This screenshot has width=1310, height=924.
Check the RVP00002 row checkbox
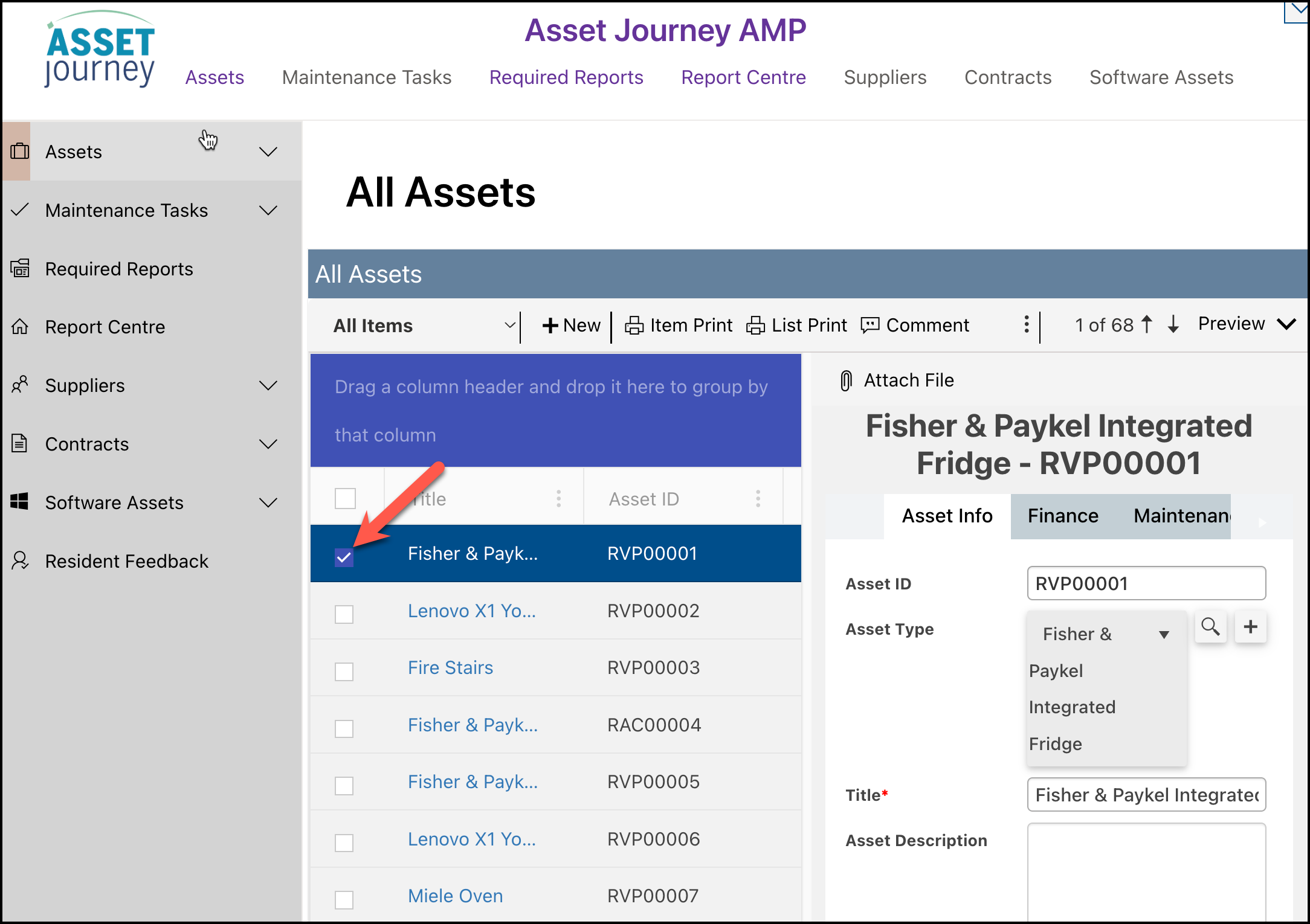344,614
